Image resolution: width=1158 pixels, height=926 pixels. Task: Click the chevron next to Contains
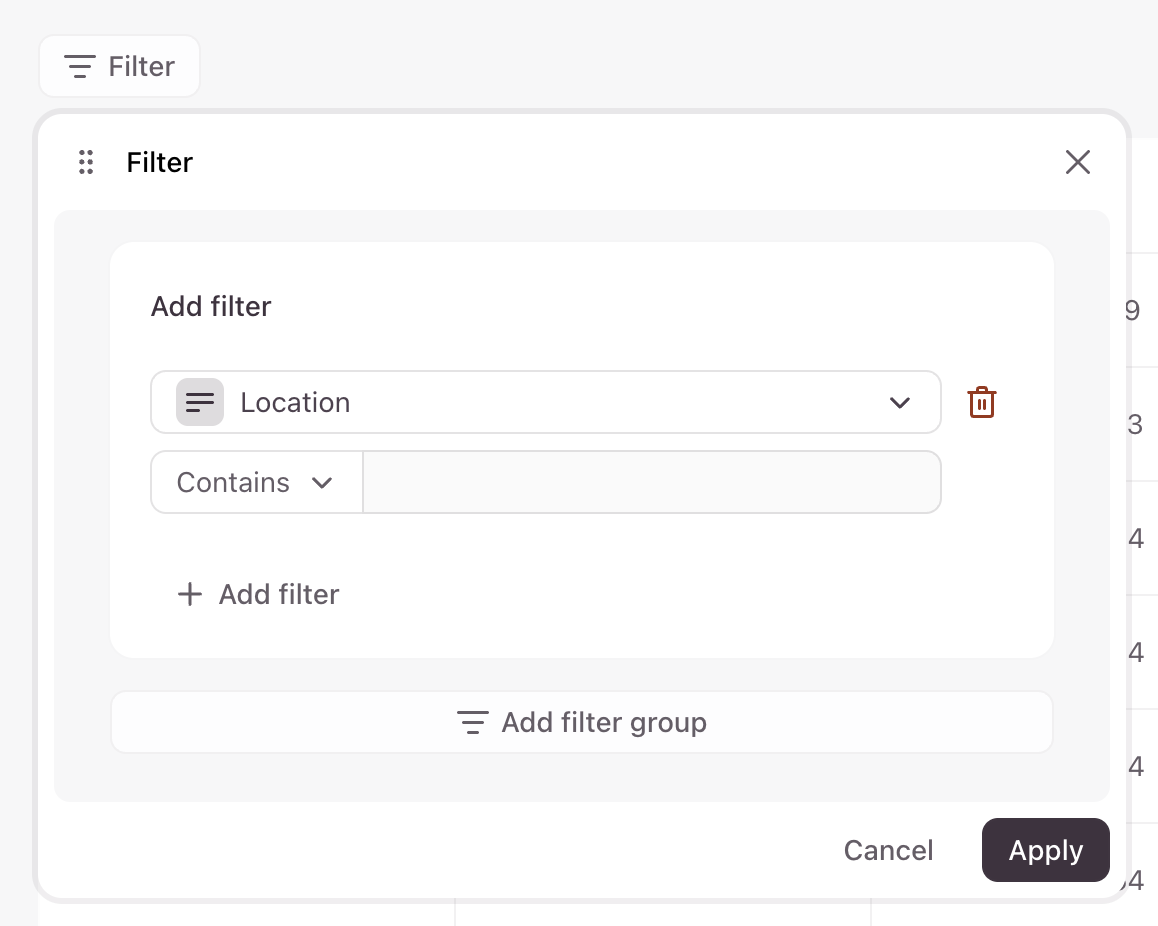pyautogui.click(x=322, y=482)
